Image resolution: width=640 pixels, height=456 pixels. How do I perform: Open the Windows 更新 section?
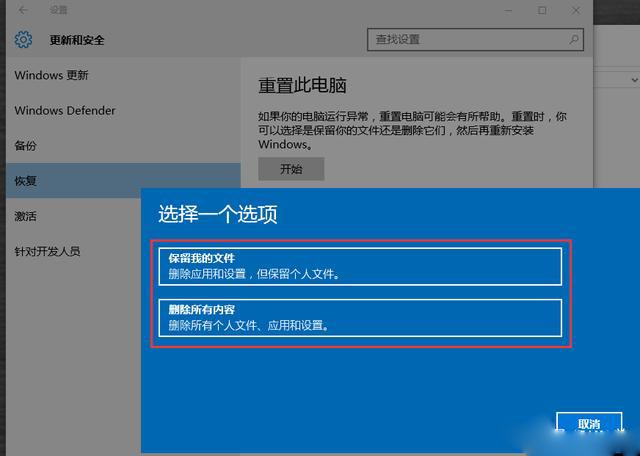52,76
